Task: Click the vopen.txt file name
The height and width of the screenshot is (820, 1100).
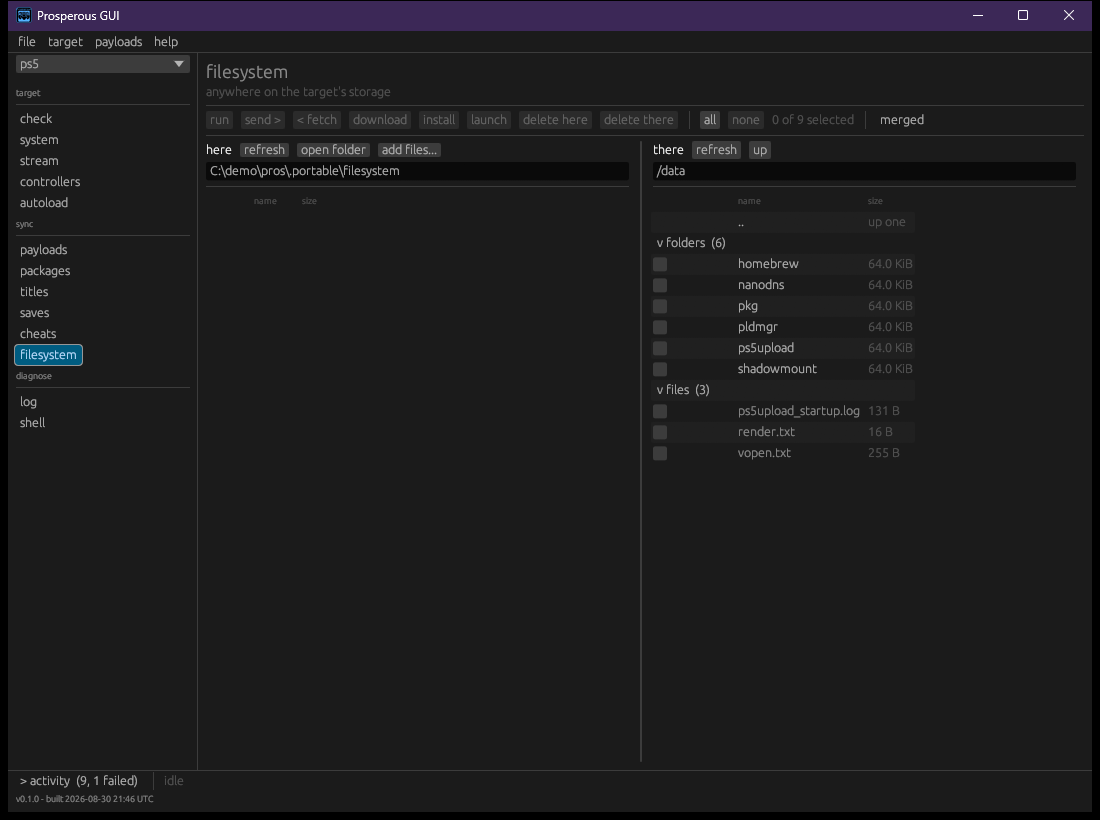Action: (x=764, y=453)
